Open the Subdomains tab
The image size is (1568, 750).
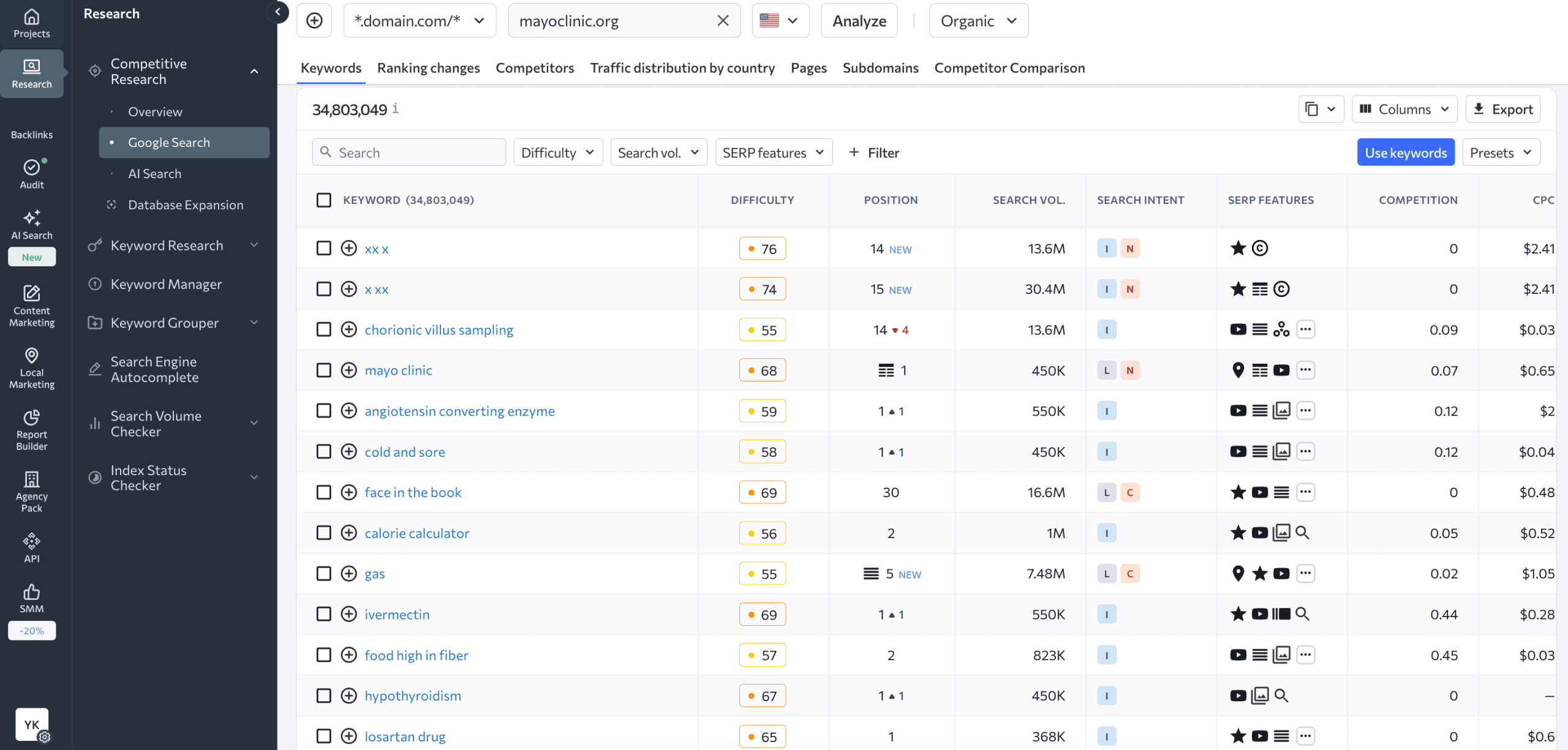(880, 68)
